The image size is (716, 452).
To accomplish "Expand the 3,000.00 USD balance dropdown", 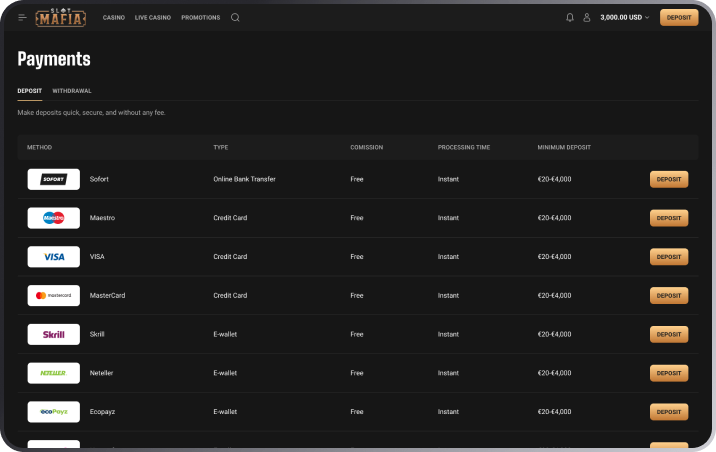I will [624, 17].
